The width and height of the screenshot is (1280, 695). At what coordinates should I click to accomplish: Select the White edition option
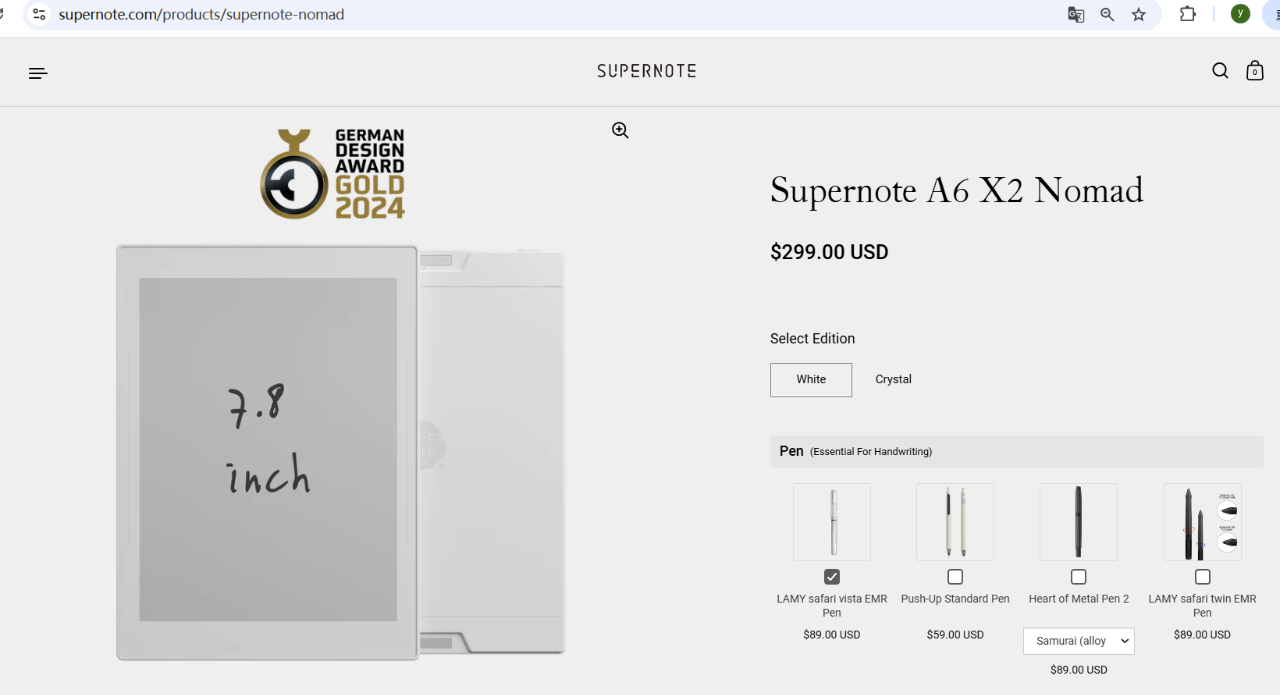811,380
